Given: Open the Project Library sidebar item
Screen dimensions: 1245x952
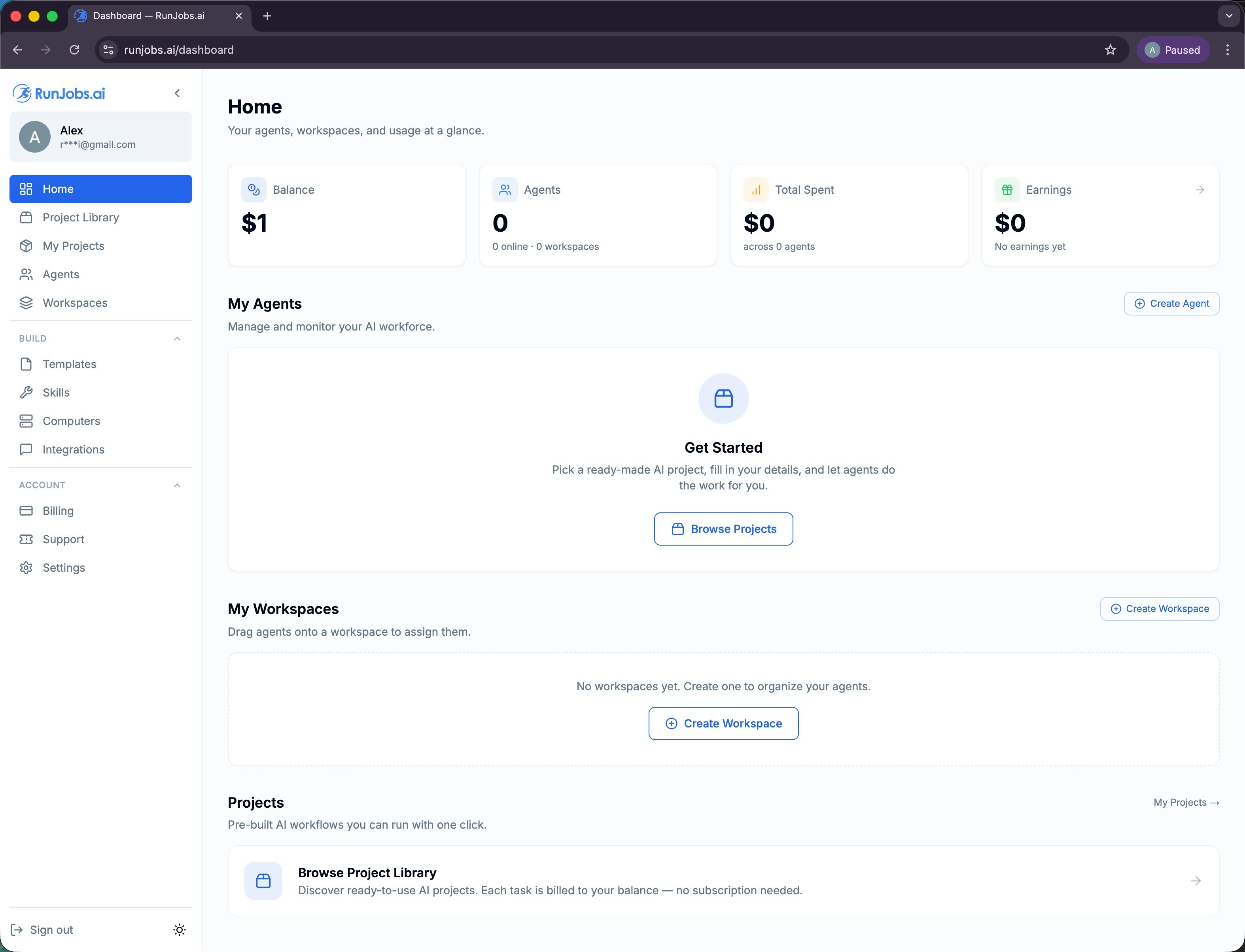Looking at the screenshot, I should [81, 217].
